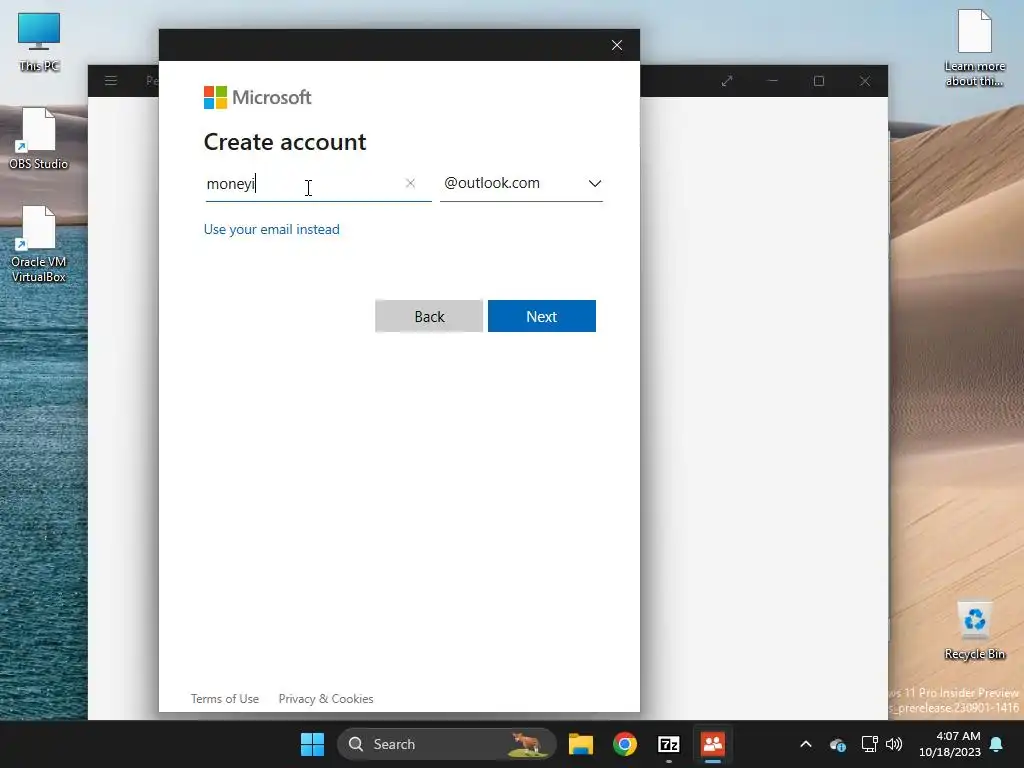Open the @outlook.com domain dropdown
Image resolution: width=1024 pixels, height=768 pixels.
click(521, 184)
